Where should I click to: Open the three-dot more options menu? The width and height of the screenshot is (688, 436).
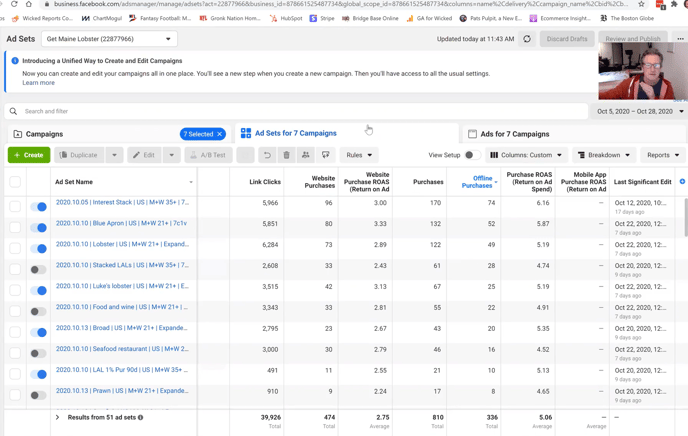(x=680, y=39)
